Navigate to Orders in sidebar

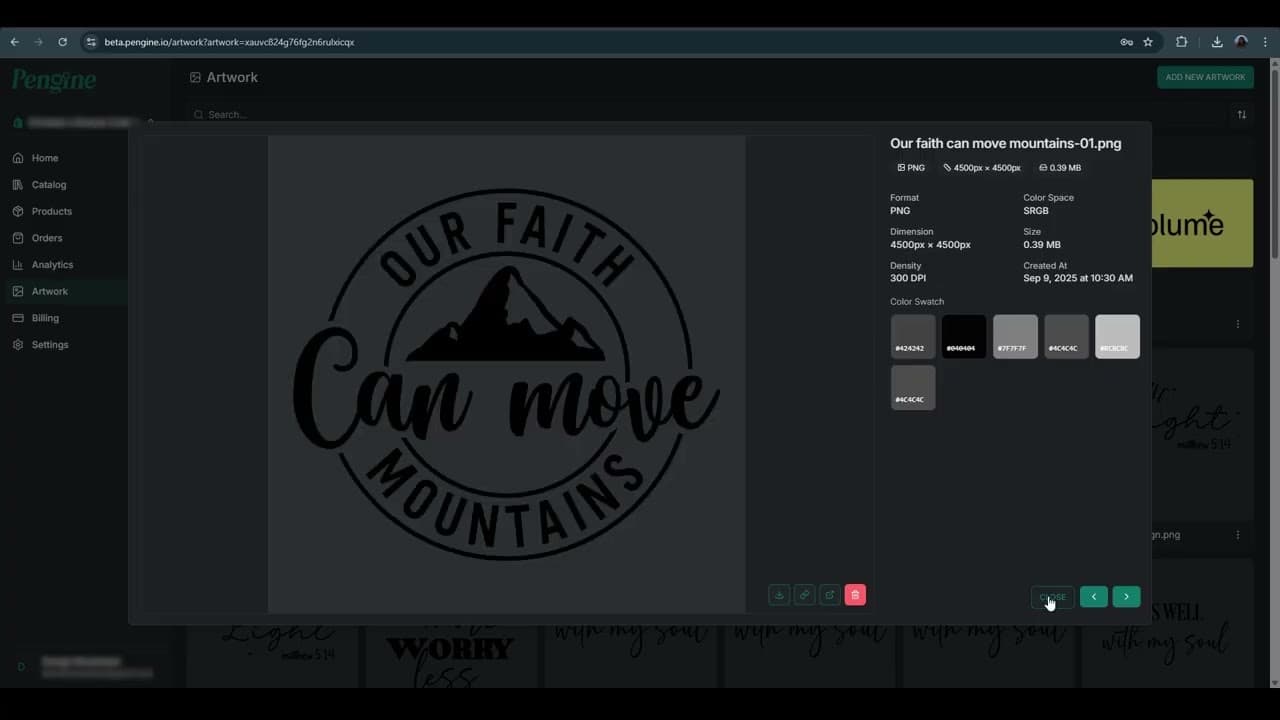click(46, 238)
